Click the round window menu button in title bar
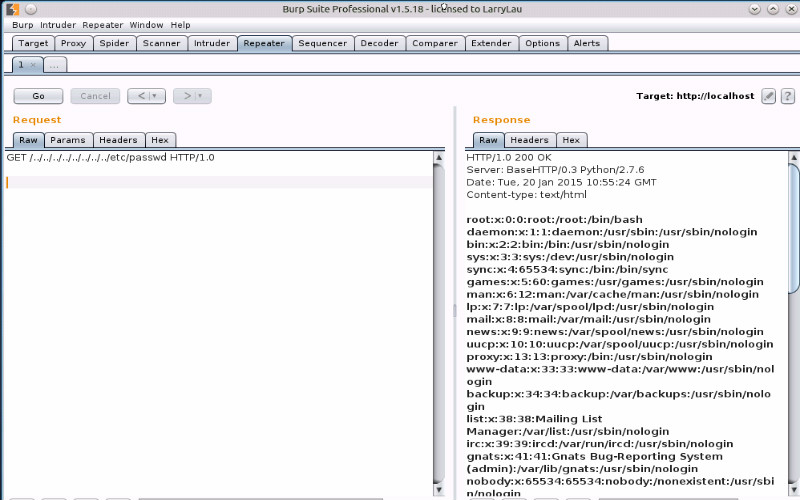The width and height of the screenshot is (800, 500). coord(31,9)
